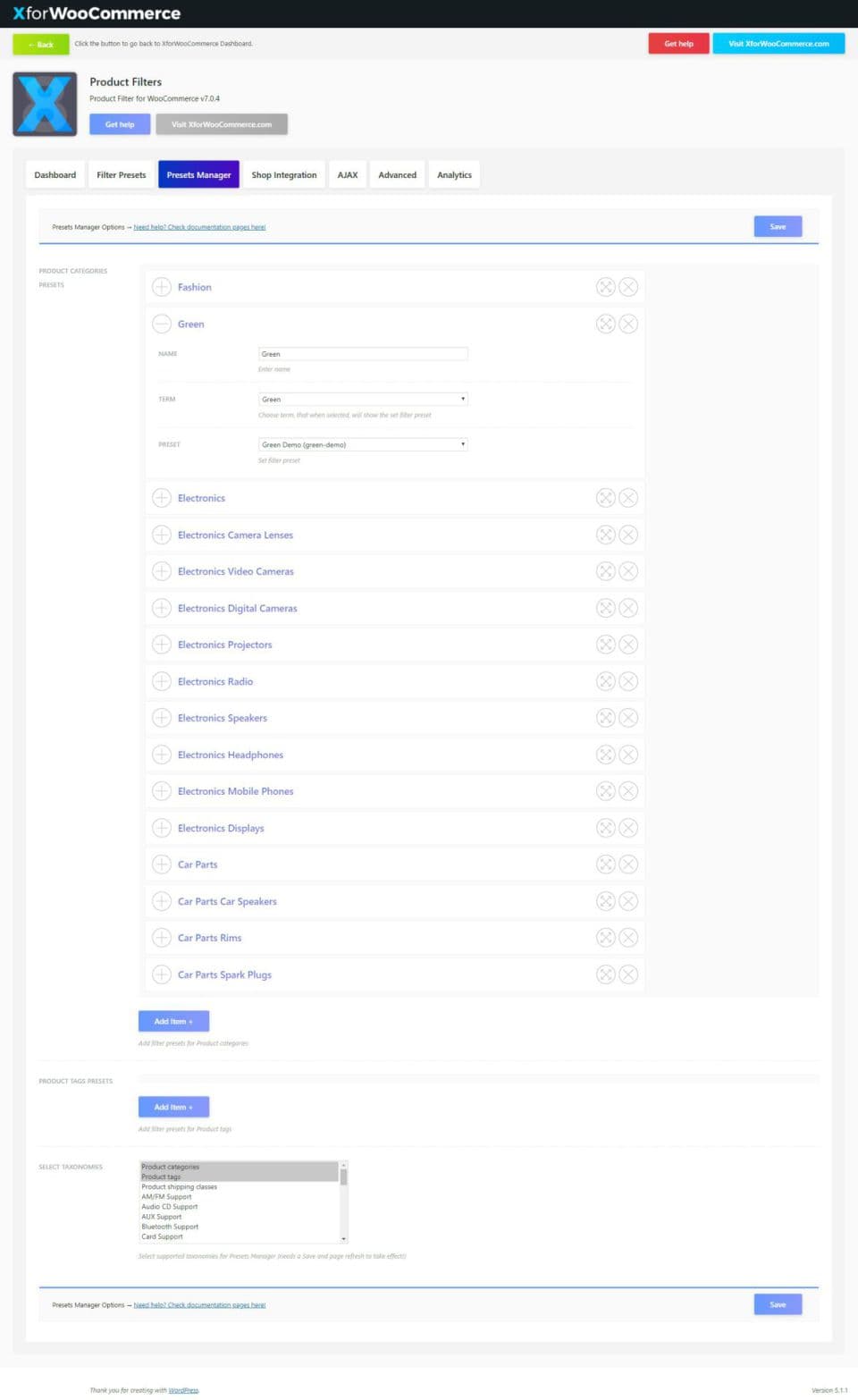Expand the Electronics Radio plus icon
The image size is (858, 1400).
point(162,681)
